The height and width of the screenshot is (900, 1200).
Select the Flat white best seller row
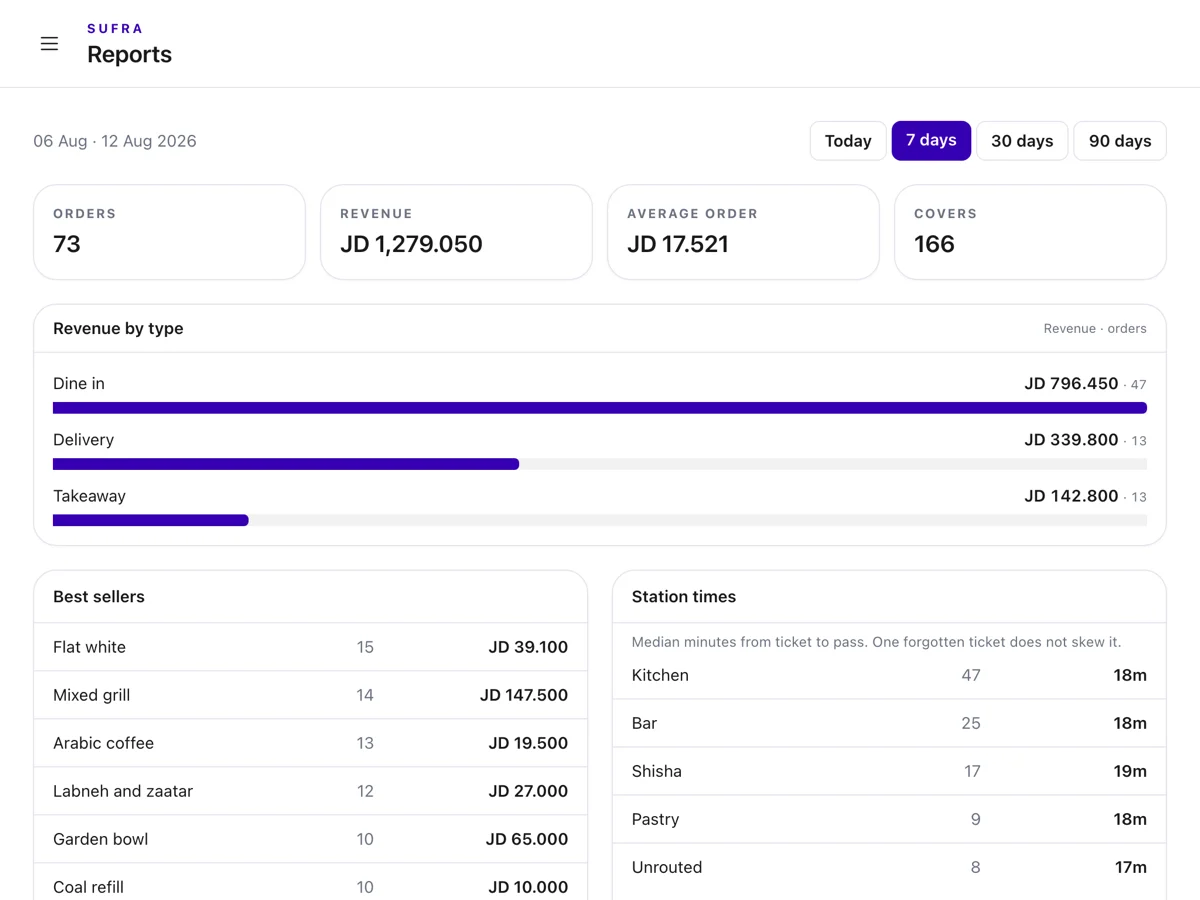[311, 647]
